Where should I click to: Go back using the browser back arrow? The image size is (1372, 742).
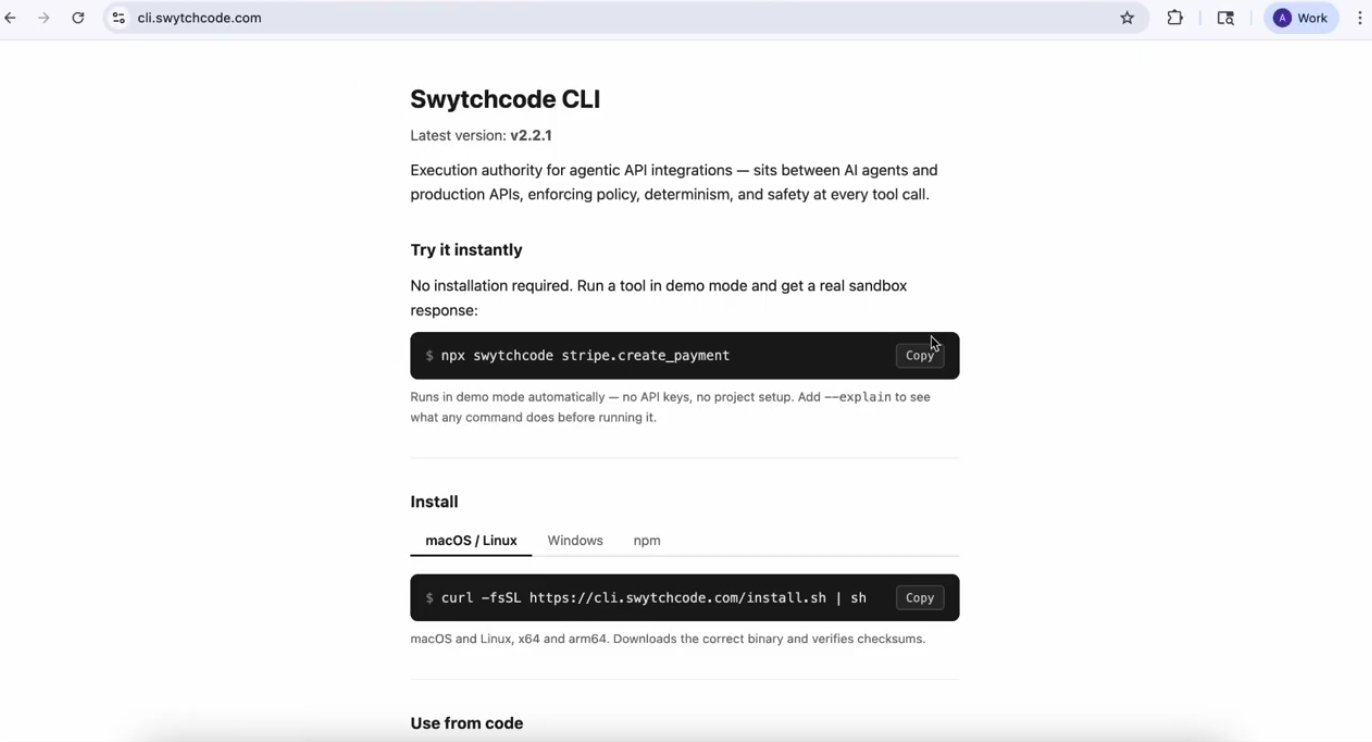[x=11, y=18]
